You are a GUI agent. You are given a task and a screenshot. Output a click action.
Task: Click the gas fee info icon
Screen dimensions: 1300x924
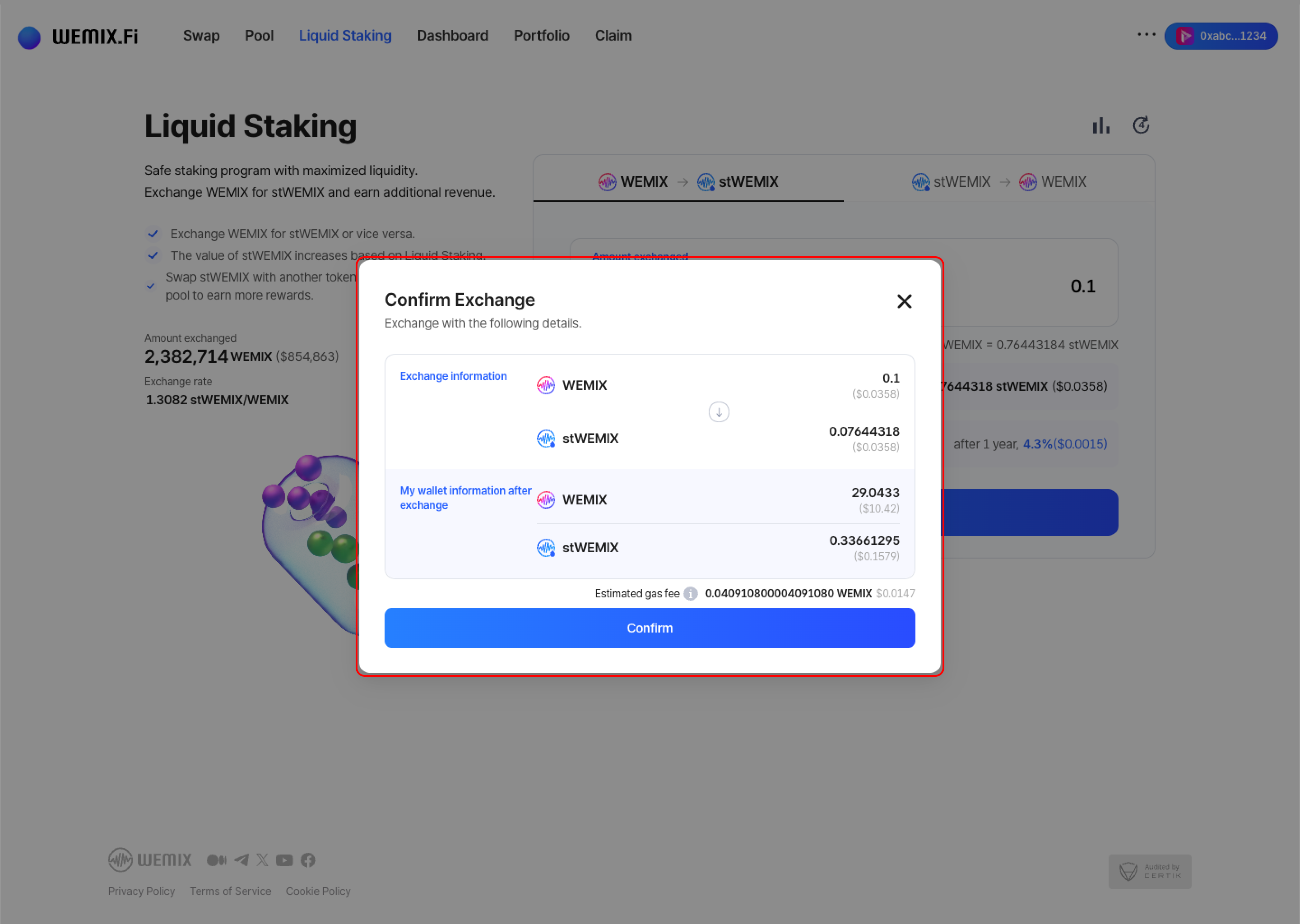(x=691, y=593)
